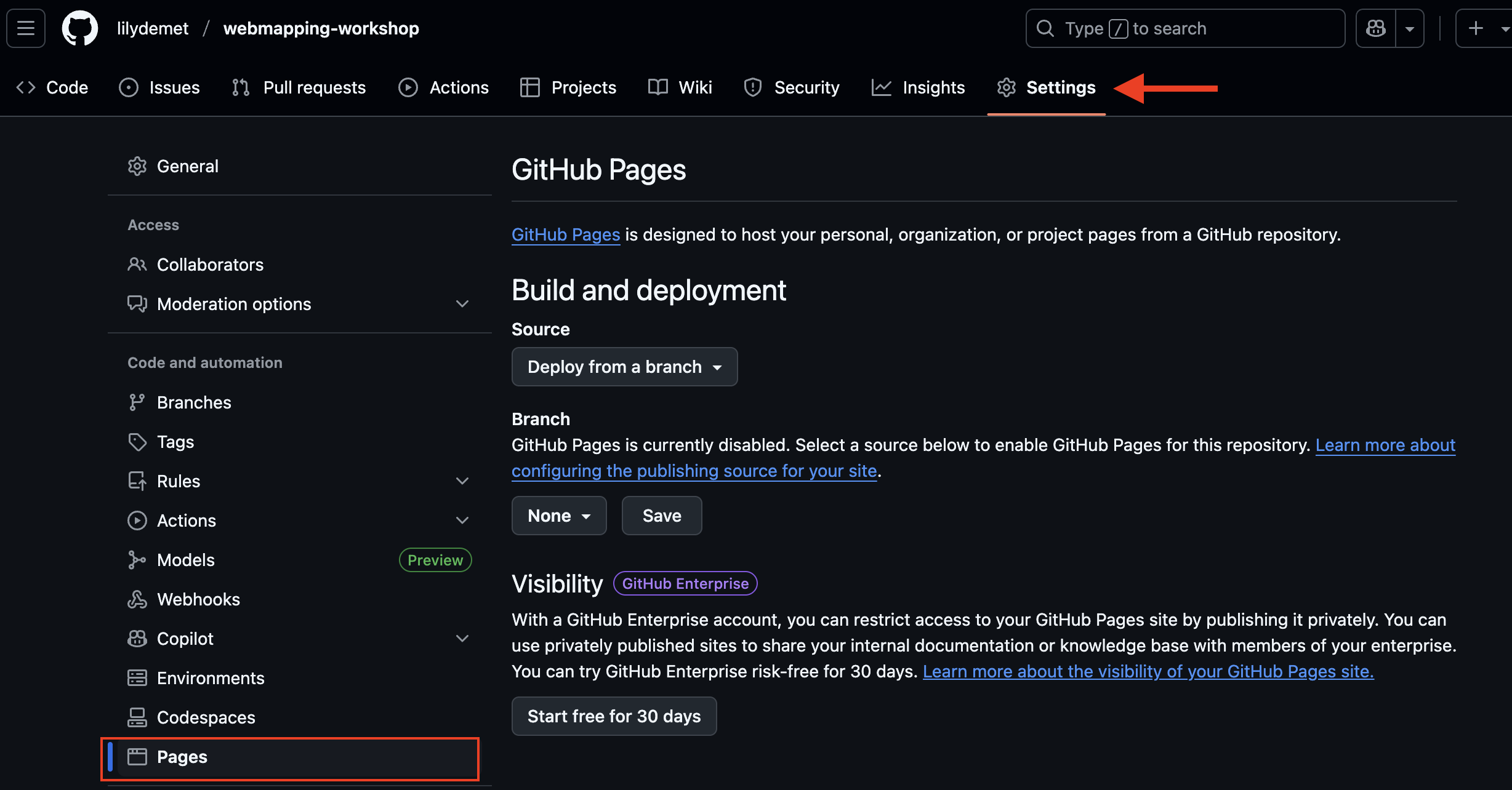Expand the Rules section chevron

pos(462,481)
